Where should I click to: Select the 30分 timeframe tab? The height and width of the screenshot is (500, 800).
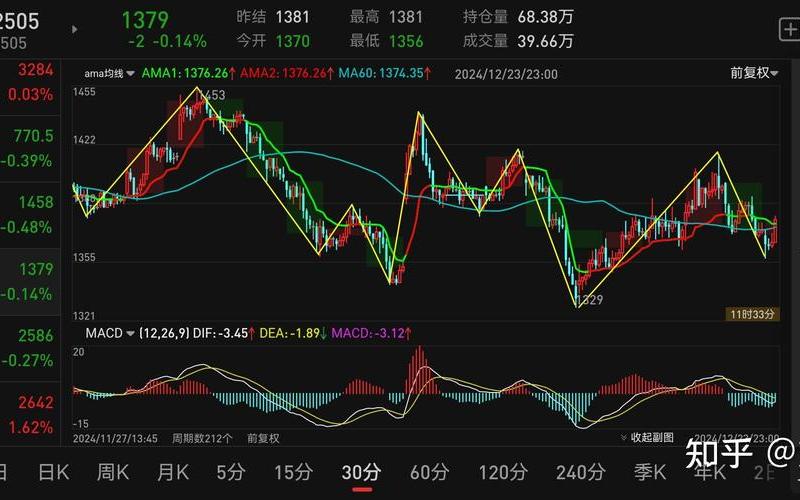click(361, 472)
